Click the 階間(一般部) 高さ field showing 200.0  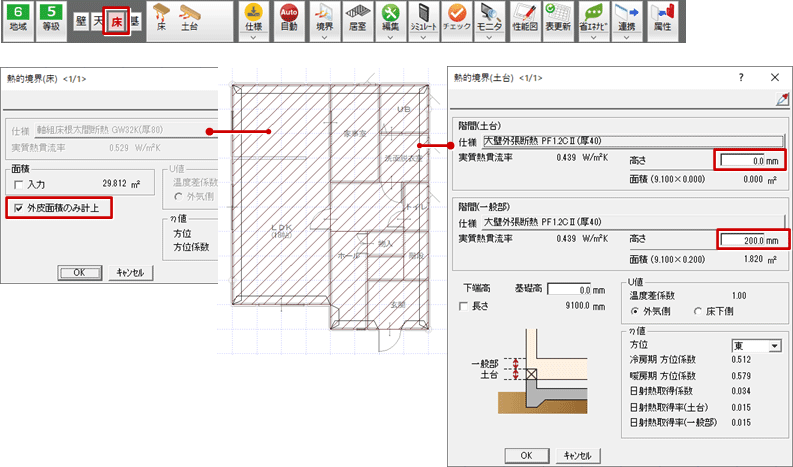click(x=752, y=240)
